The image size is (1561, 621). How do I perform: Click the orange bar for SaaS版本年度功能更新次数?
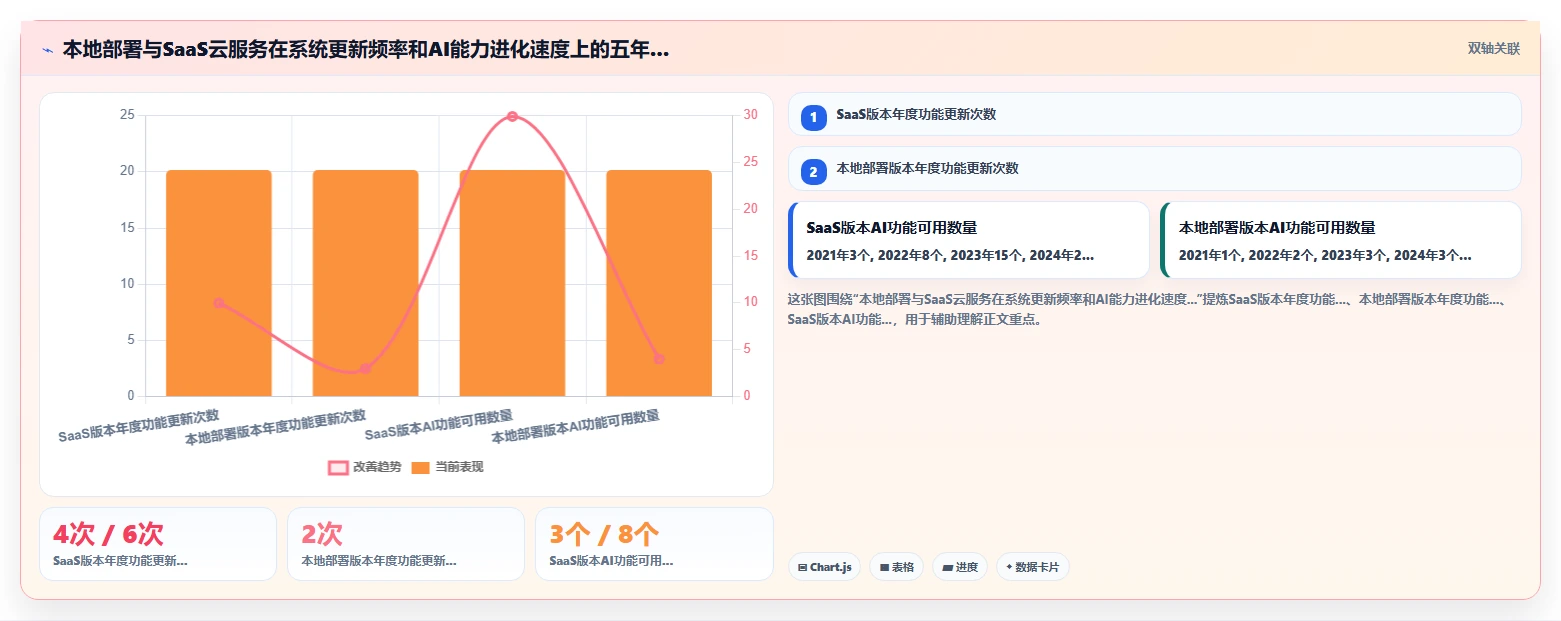tap(219, 283)
